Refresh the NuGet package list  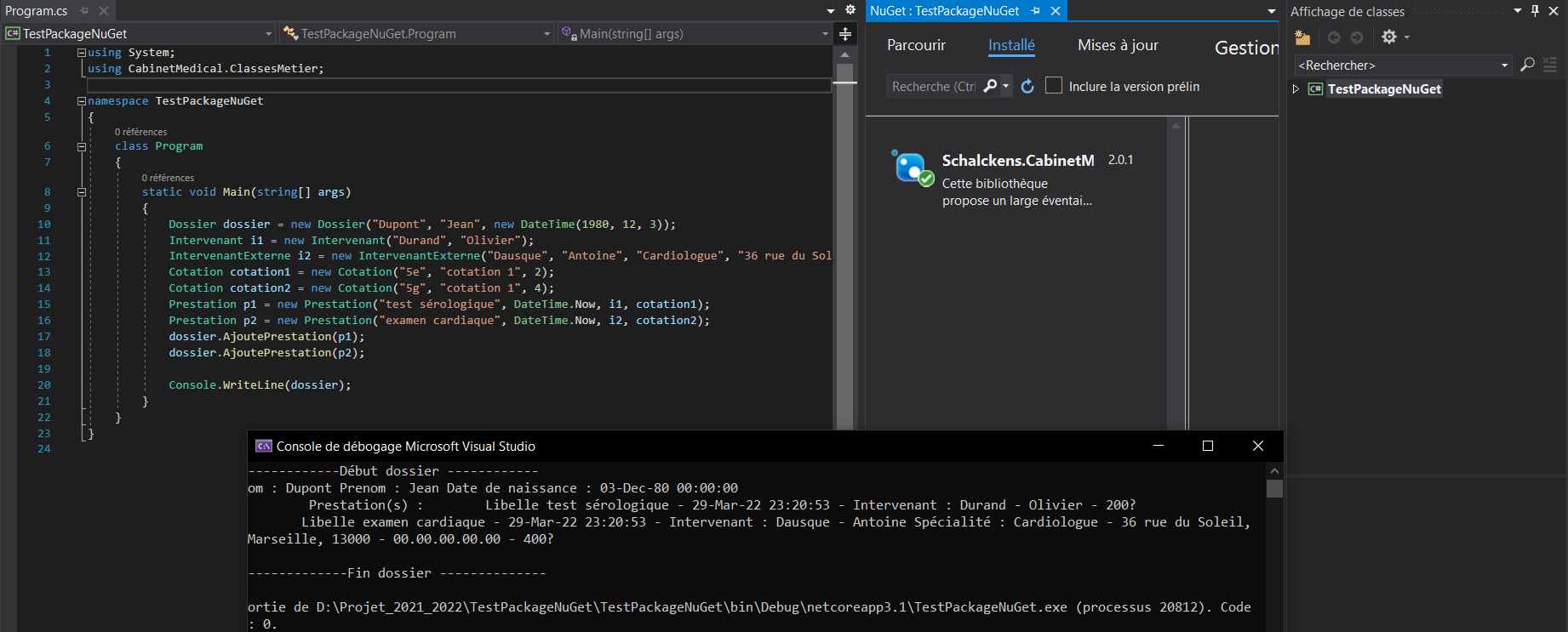coord(1027,86)
